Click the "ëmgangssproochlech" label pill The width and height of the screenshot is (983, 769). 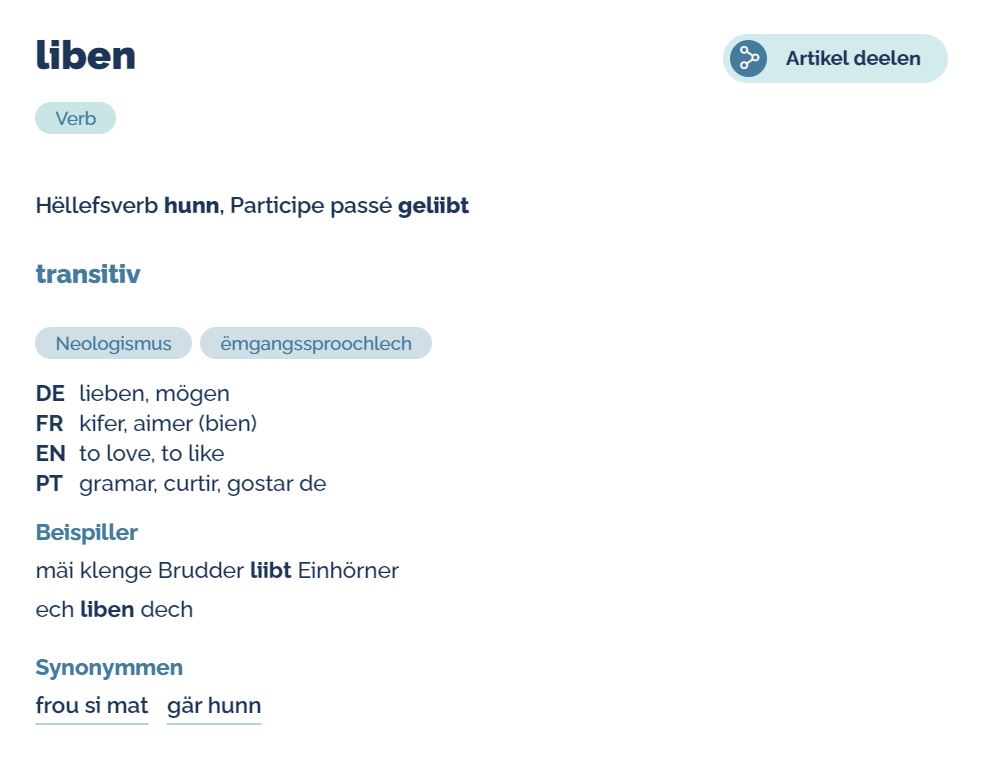315,343
